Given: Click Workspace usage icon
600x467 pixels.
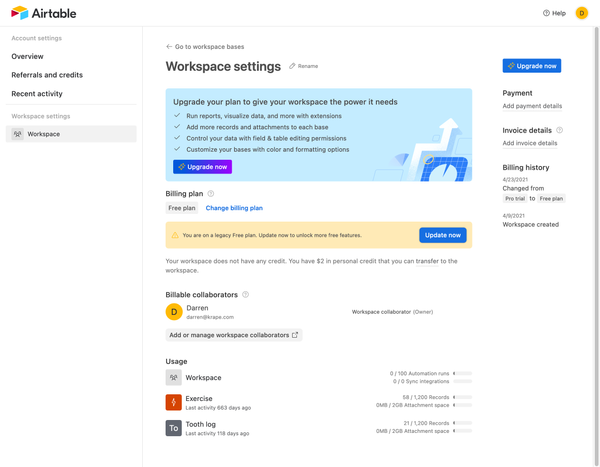Looking at the screenshot, I should click(x=174, y=377).
